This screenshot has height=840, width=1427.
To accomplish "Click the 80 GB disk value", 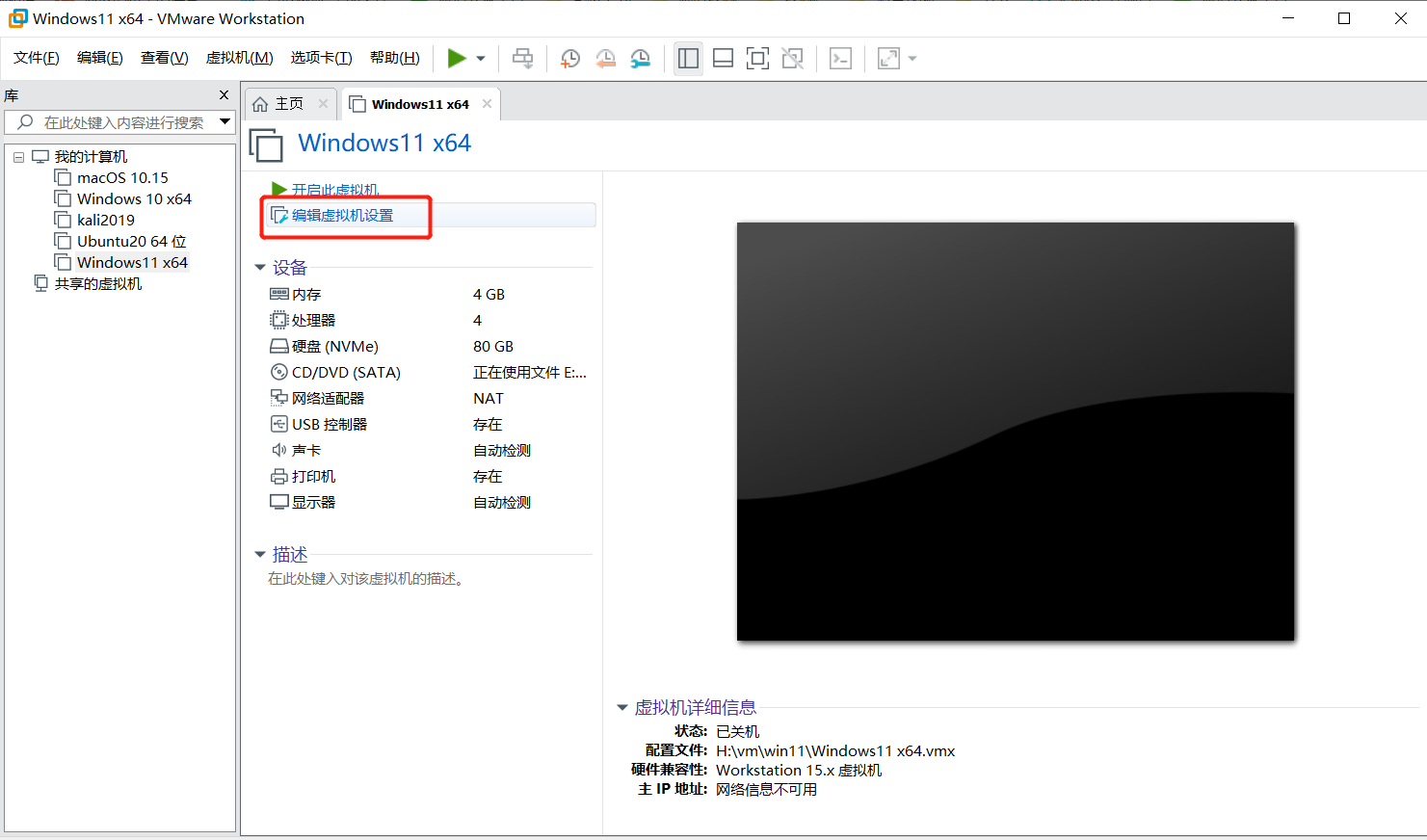I will (493, 346).
